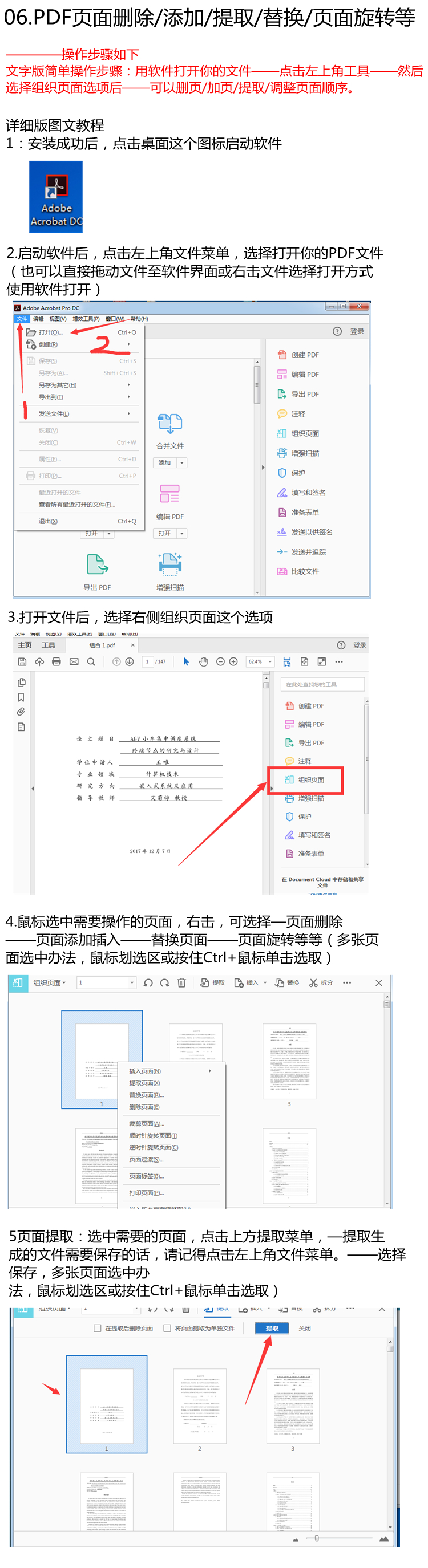Click the rotate counterclockwise icon beside the page box

tap(148, 982)
